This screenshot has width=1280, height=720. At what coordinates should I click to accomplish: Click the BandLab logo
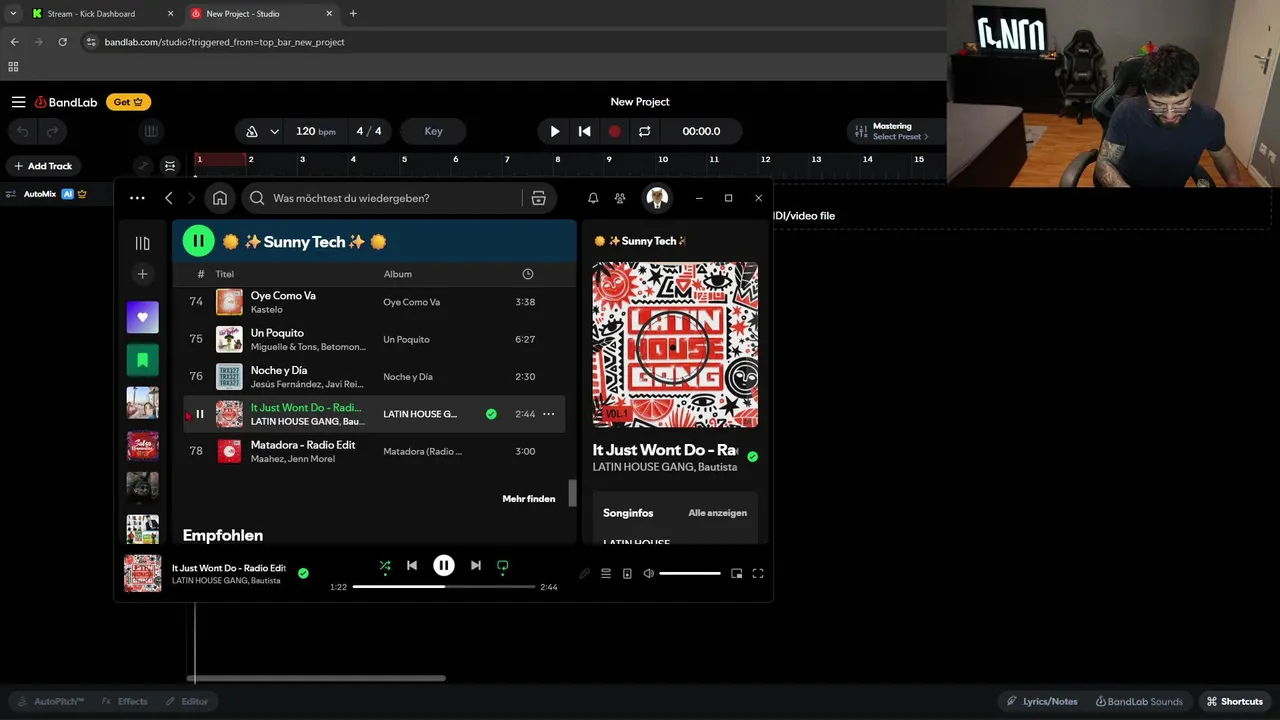(66, 102)
